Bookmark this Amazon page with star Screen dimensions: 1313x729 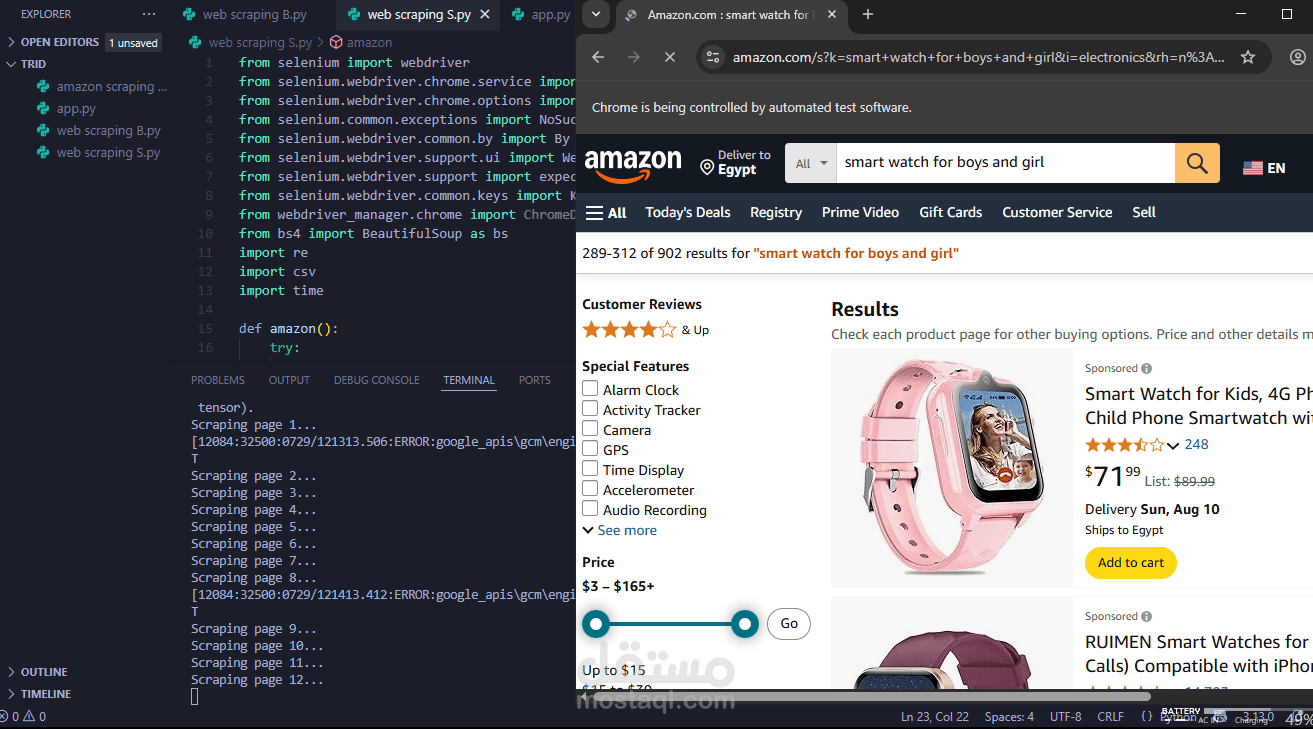[x=1248, y=57]
